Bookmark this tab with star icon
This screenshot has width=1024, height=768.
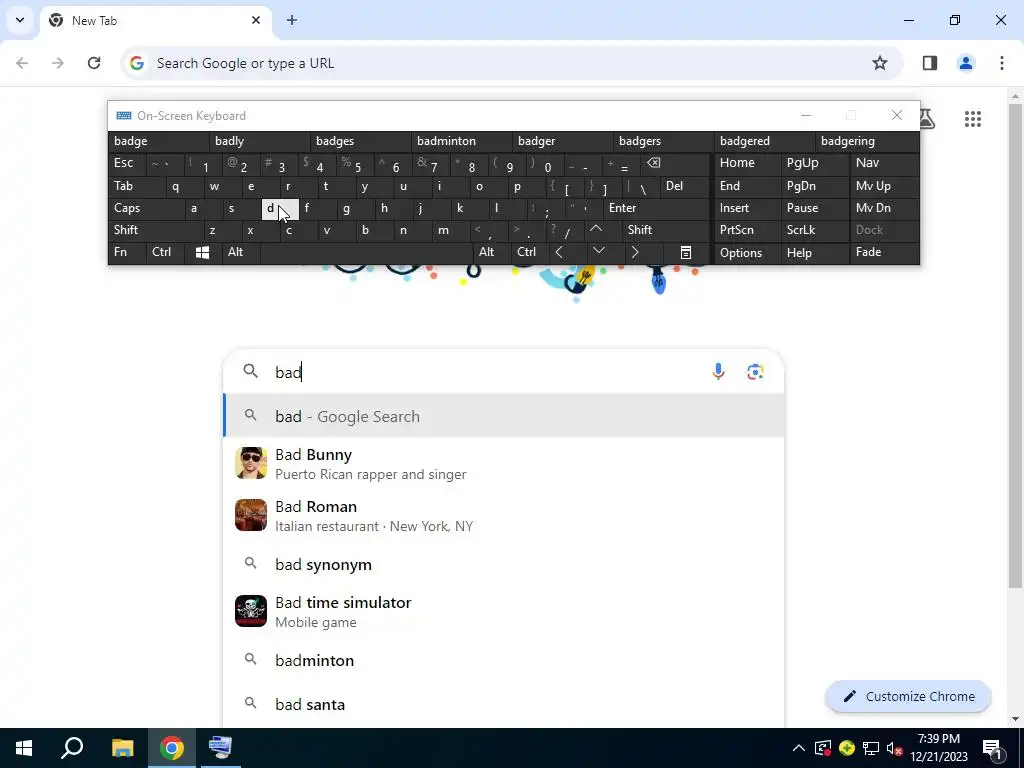click(880, 63)
